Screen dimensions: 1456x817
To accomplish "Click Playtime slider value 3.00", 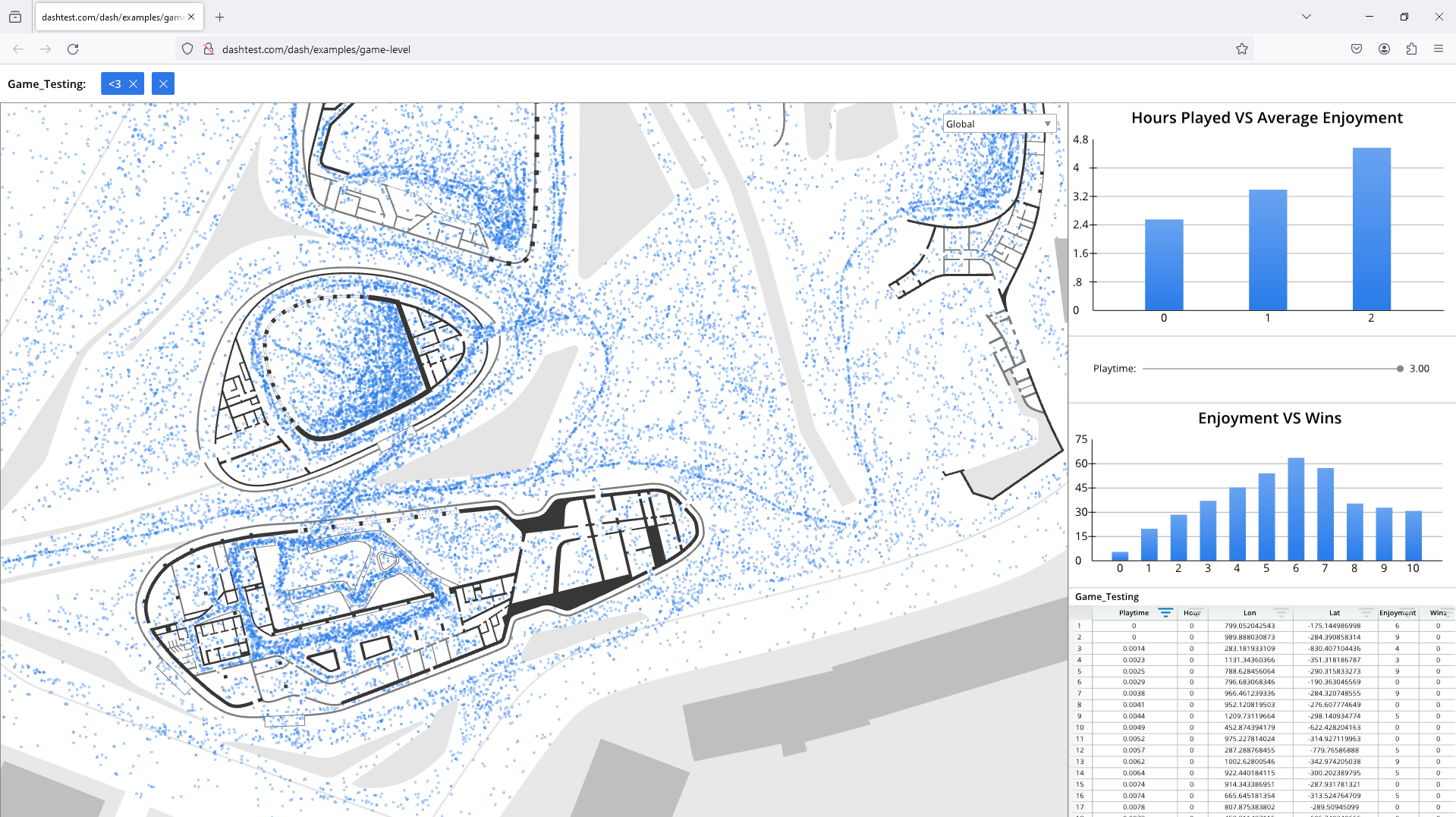I will click(1419, 369).
